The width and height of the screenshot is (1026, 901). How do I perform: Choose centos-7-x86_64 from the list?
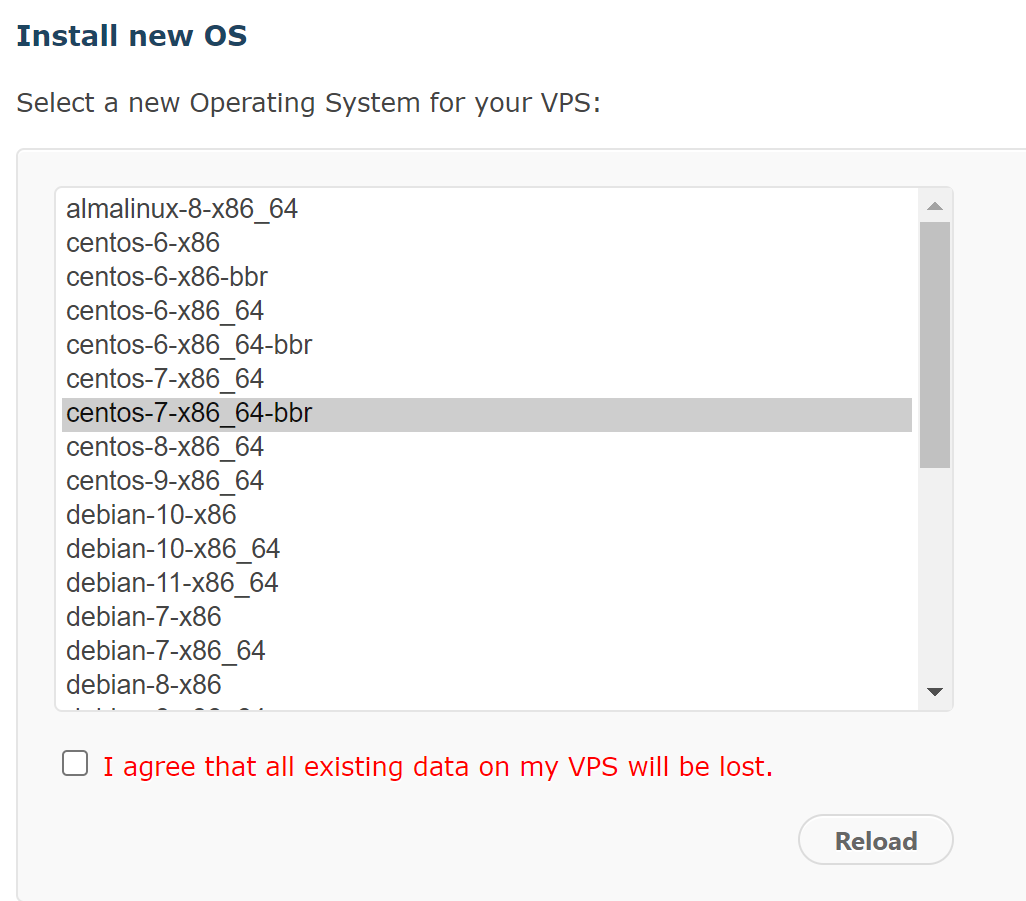(x=165, y=379)
